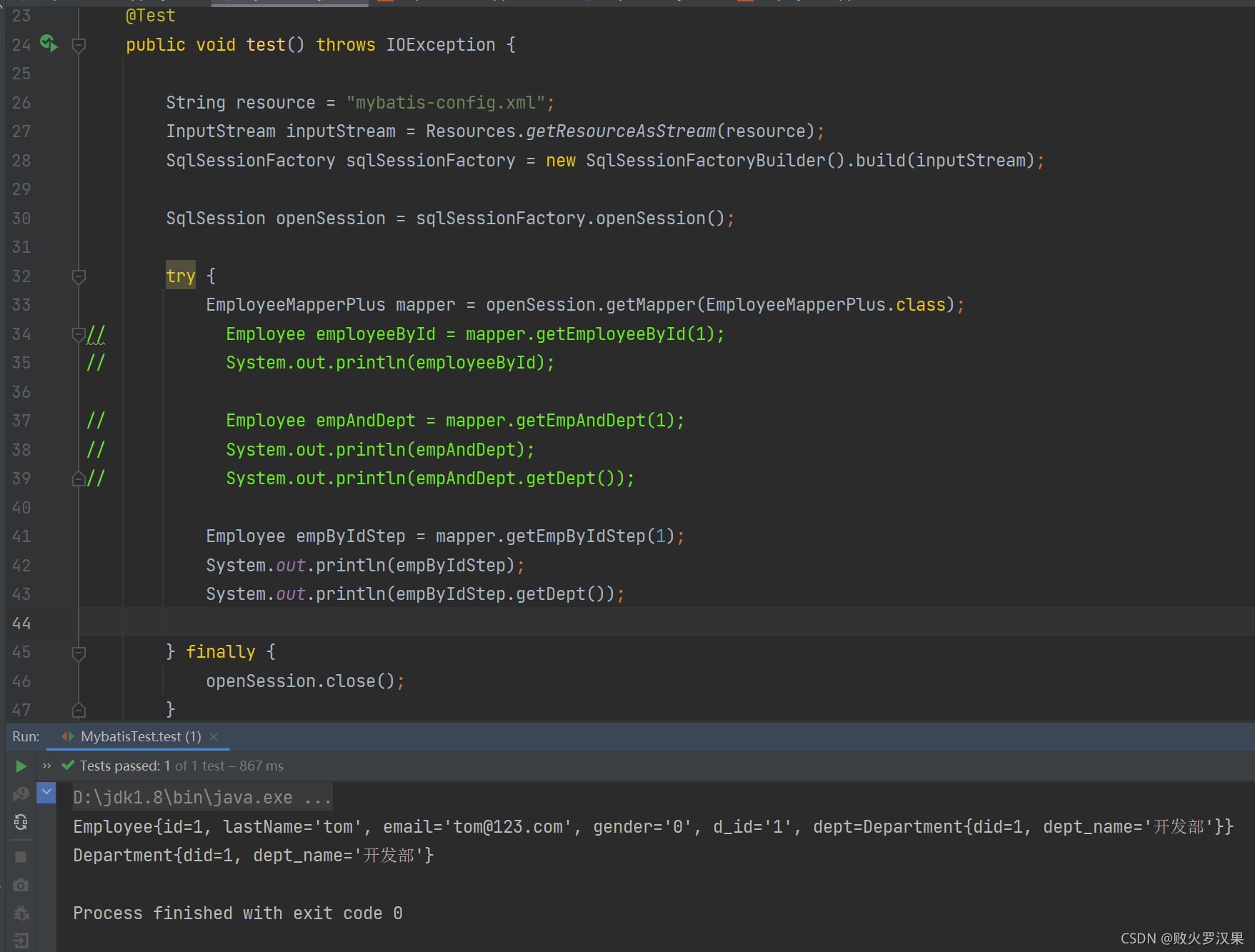Click the highlighted try keyword

click(x=181, y=276)
